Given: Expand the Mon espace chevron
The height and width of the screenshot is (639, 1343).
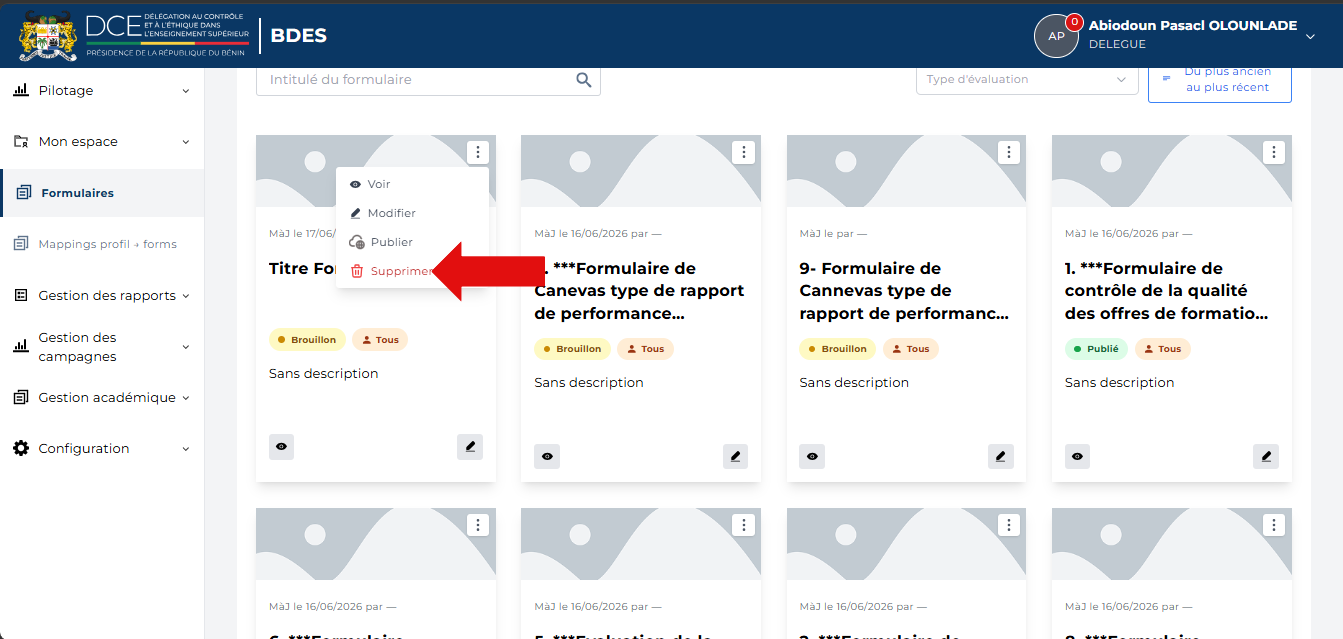Looking at the screenshot, I should (x=185, y=142).
